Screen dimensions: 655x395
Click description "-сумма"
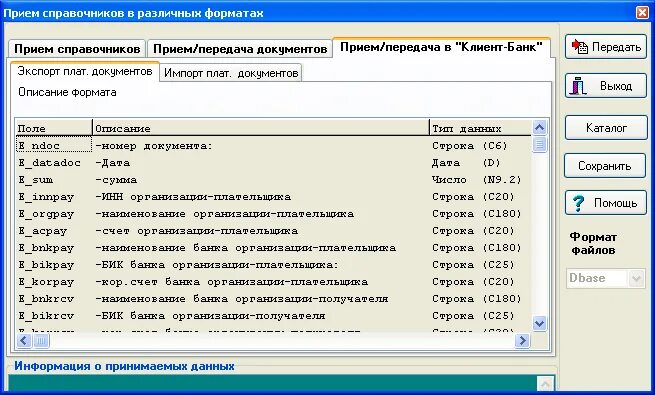(116, 180)
